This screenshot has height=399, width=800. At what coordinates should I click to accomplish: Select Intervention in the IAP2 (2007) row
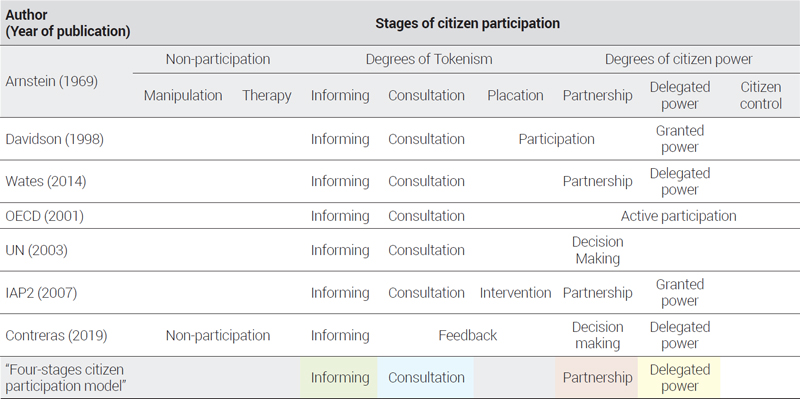(x=515, y=293)
